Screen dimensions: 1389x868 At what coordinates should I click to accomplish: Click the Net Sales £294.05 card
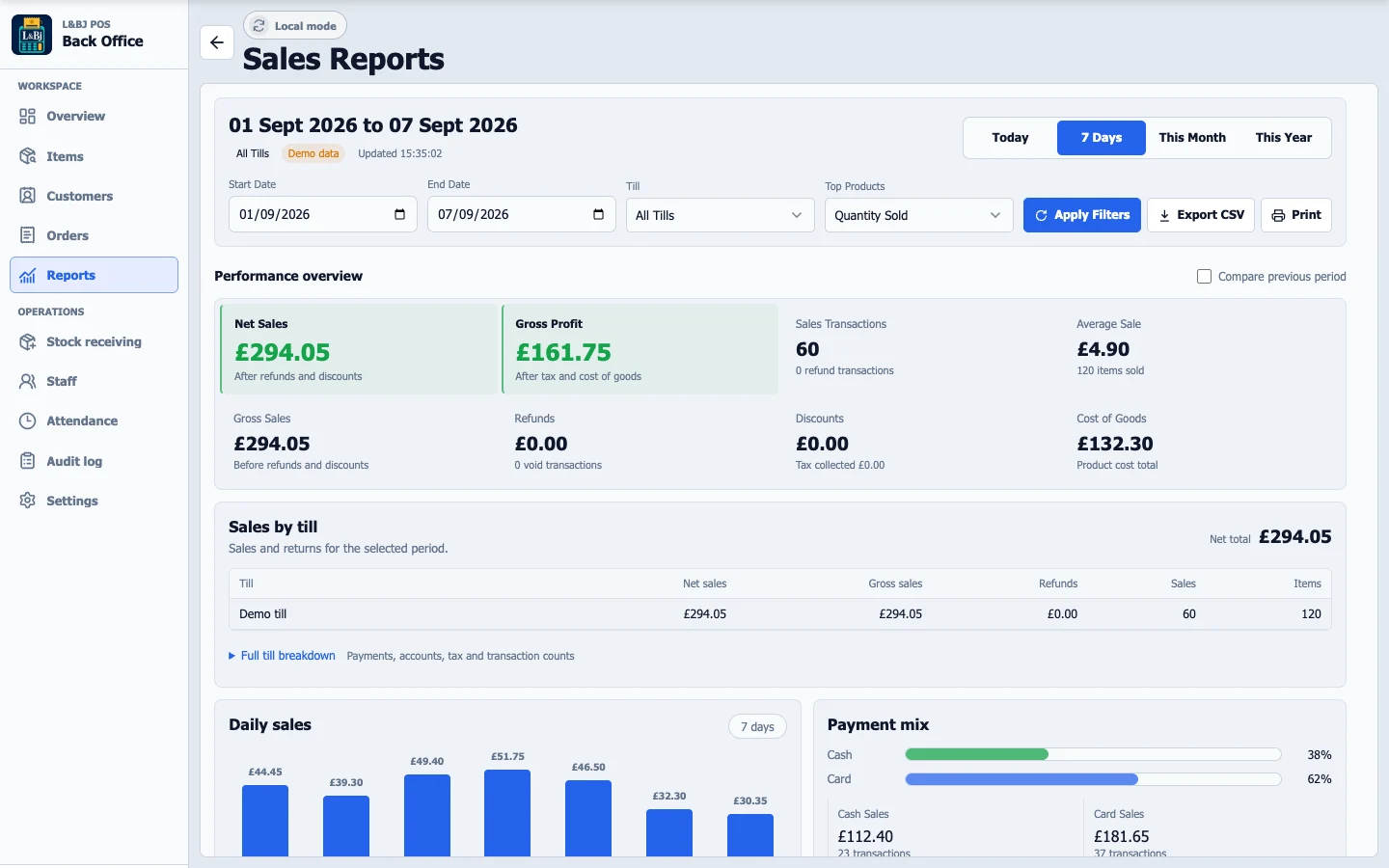358,349
